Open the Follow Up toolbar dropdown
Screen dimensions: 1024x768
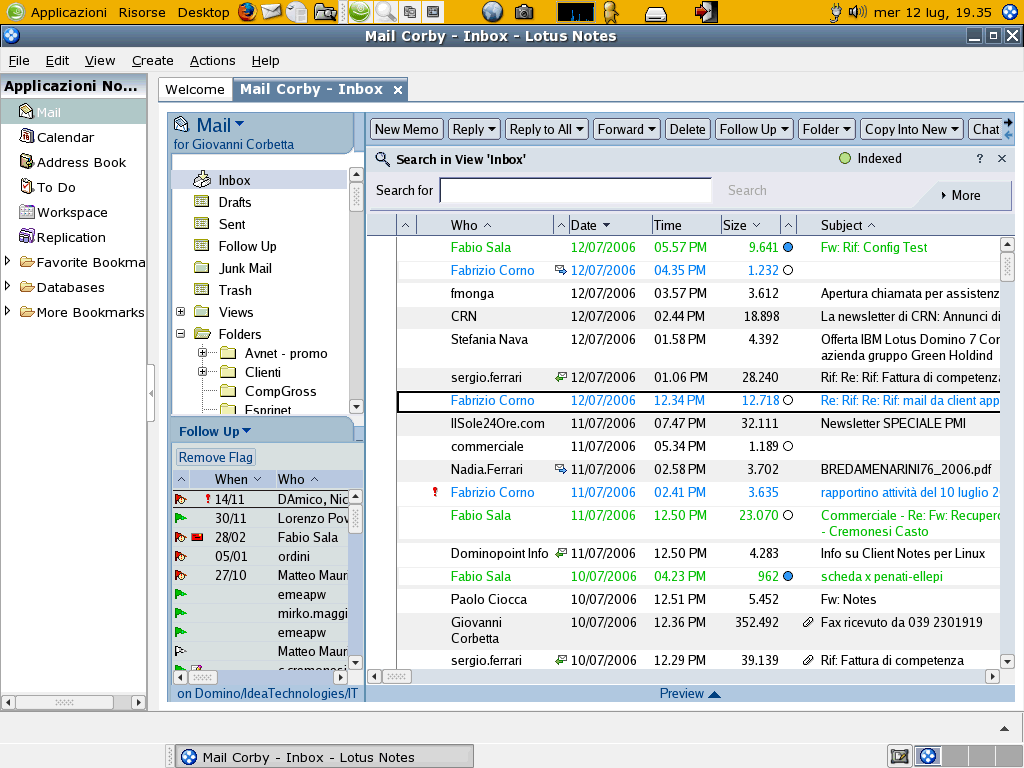click(x=754, y=129)
